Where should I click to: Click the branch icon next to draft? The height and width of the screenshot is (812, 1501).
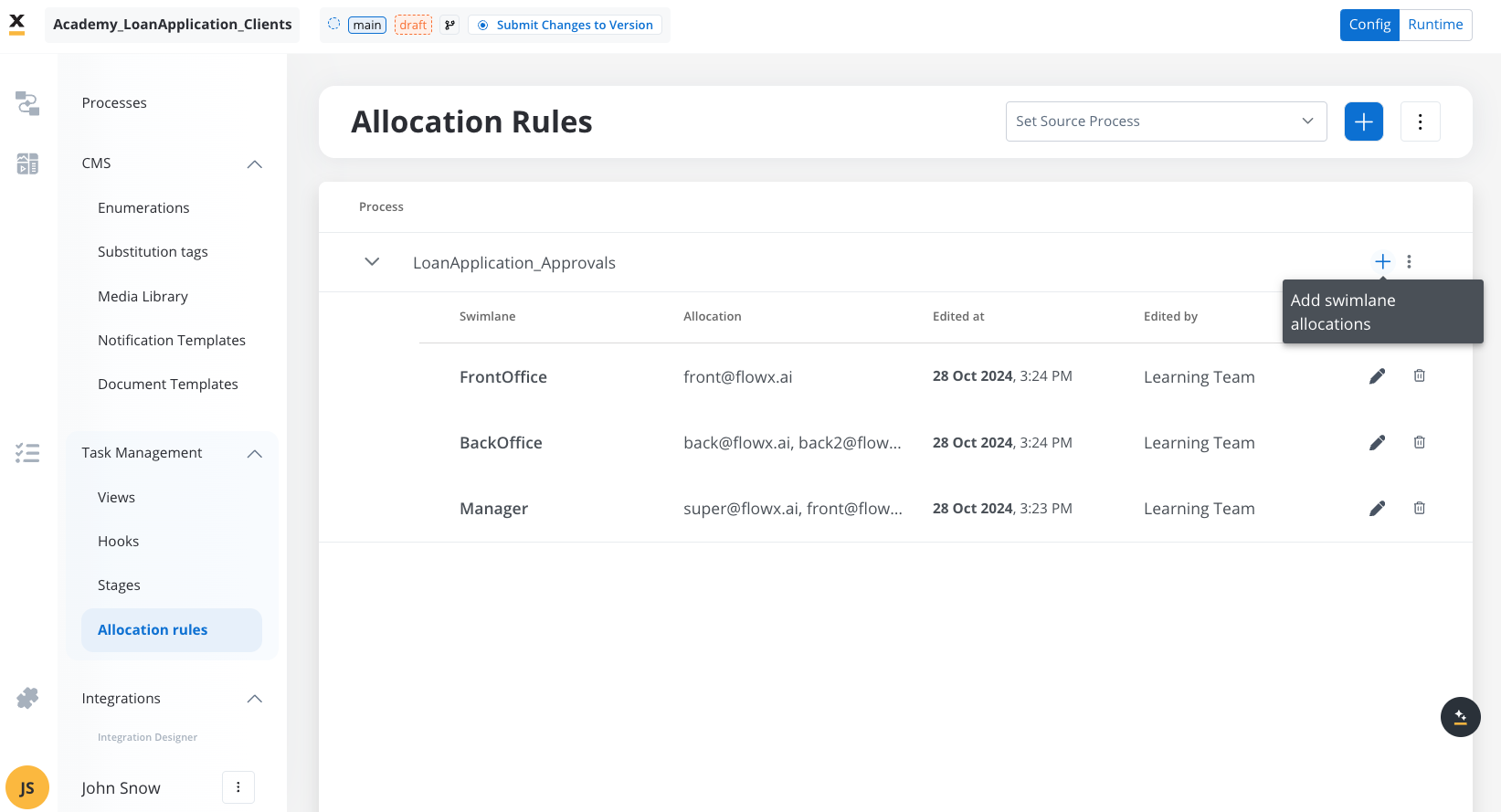coord(449,25)
